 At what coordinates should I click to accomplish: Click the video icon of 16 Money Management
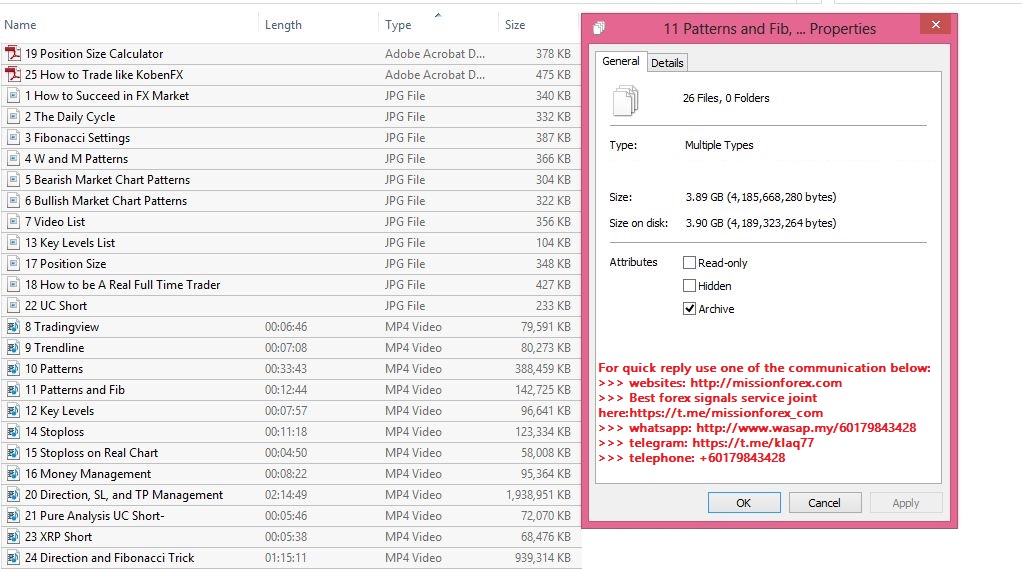click(13, 474)
